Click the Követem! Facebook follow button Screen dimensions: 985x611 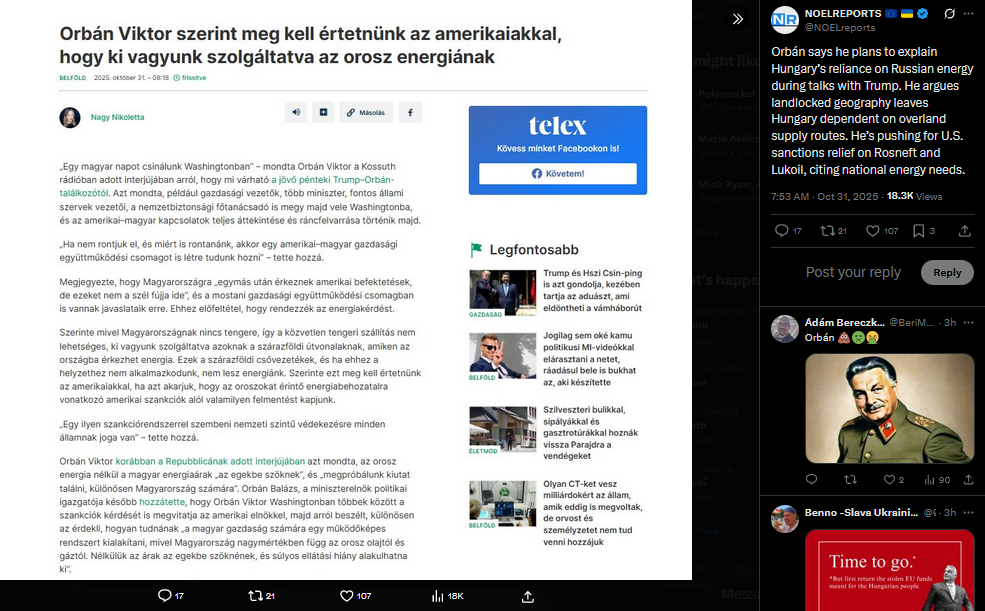558,173
